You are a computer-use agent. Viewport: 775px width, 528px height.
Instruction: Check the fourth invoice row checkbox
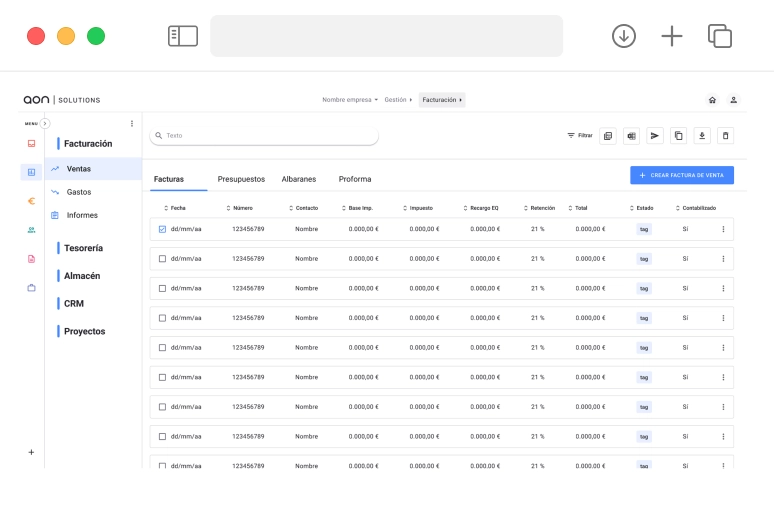click(162, 318)
